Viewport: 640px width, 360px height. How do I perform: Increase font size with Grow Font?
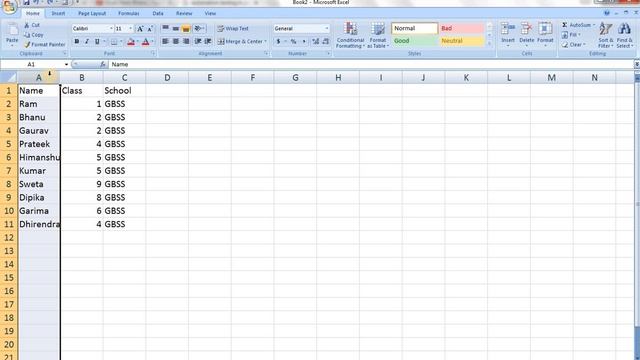point(140,29)
